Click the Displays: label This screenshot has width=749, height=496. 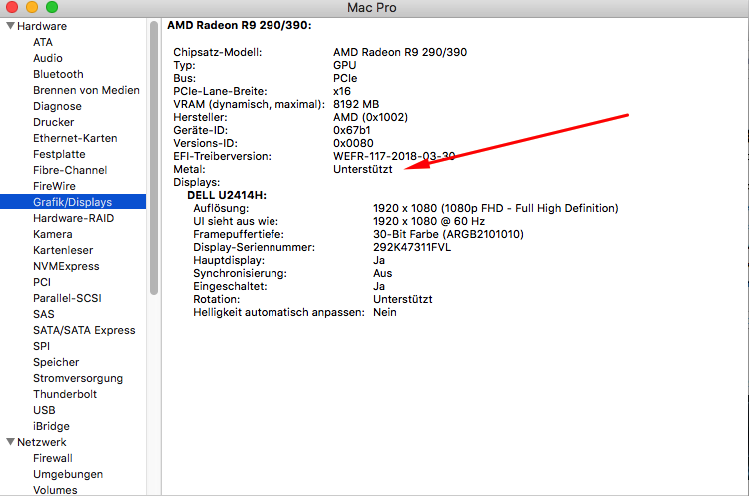(197, 182)
